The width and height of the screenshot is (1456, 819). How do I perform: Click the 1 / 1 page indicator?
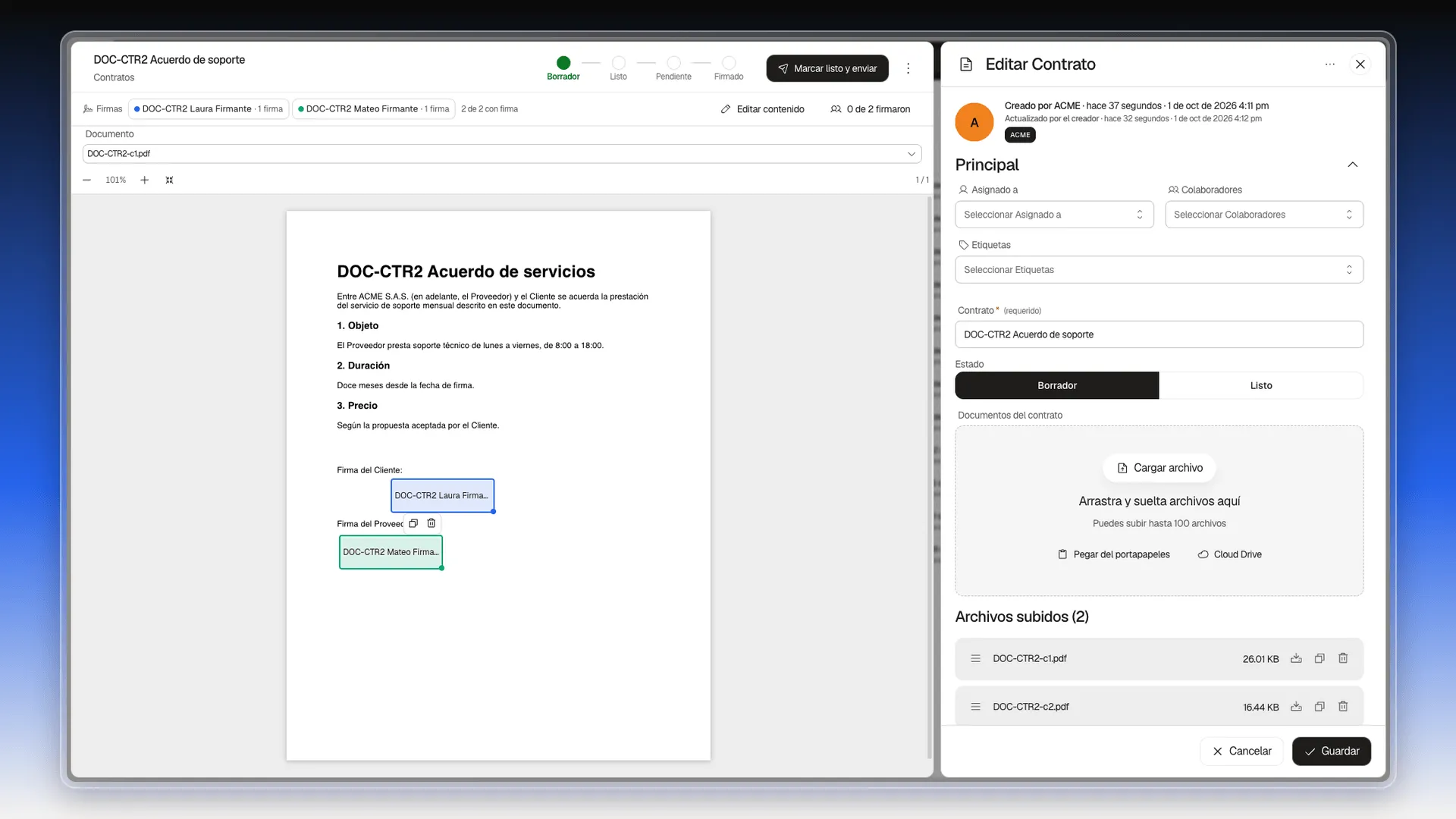point(921,180)
